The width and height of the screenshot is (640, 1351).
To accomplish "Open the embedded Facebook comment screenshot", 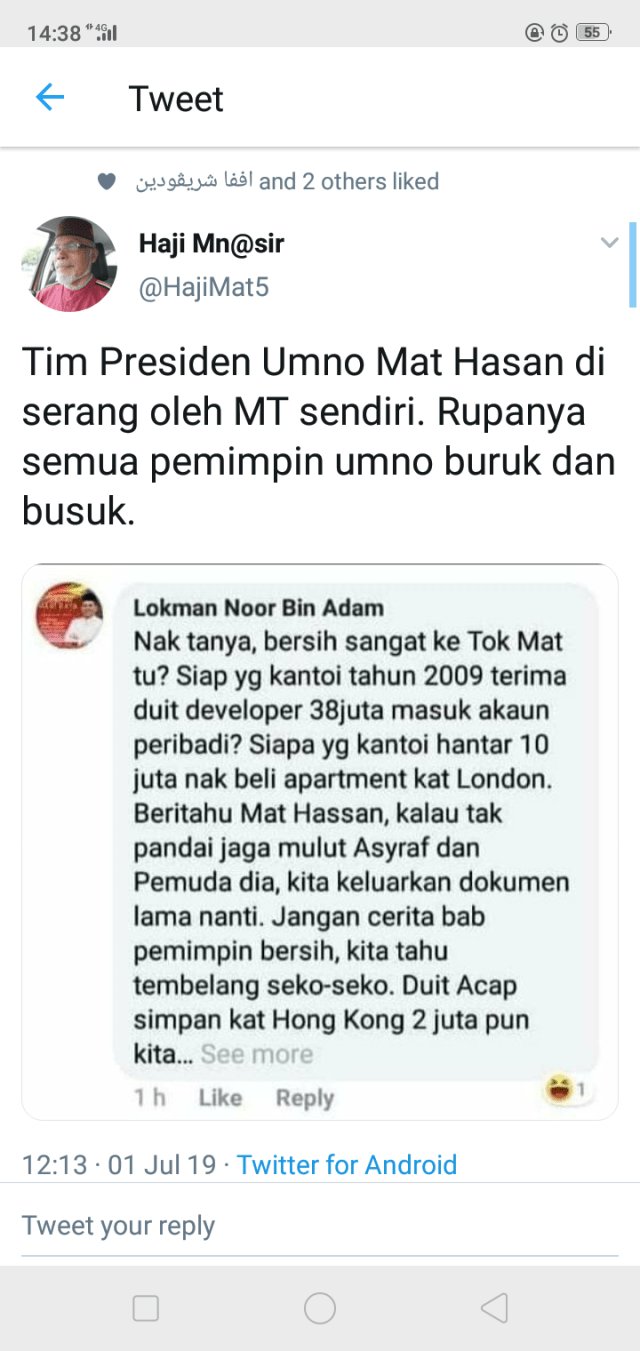I will 320,842.
